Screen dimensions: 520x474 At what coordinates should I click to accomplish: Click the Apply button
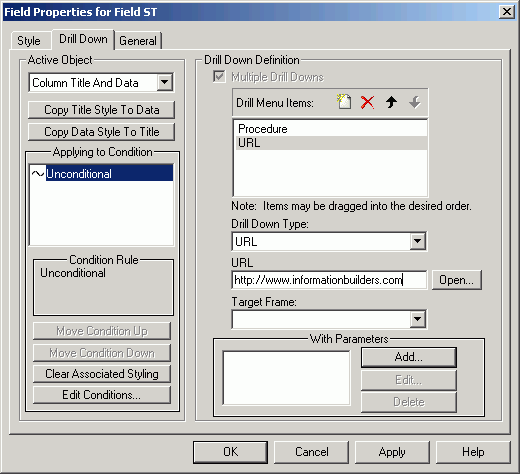[x=392, y=452]
